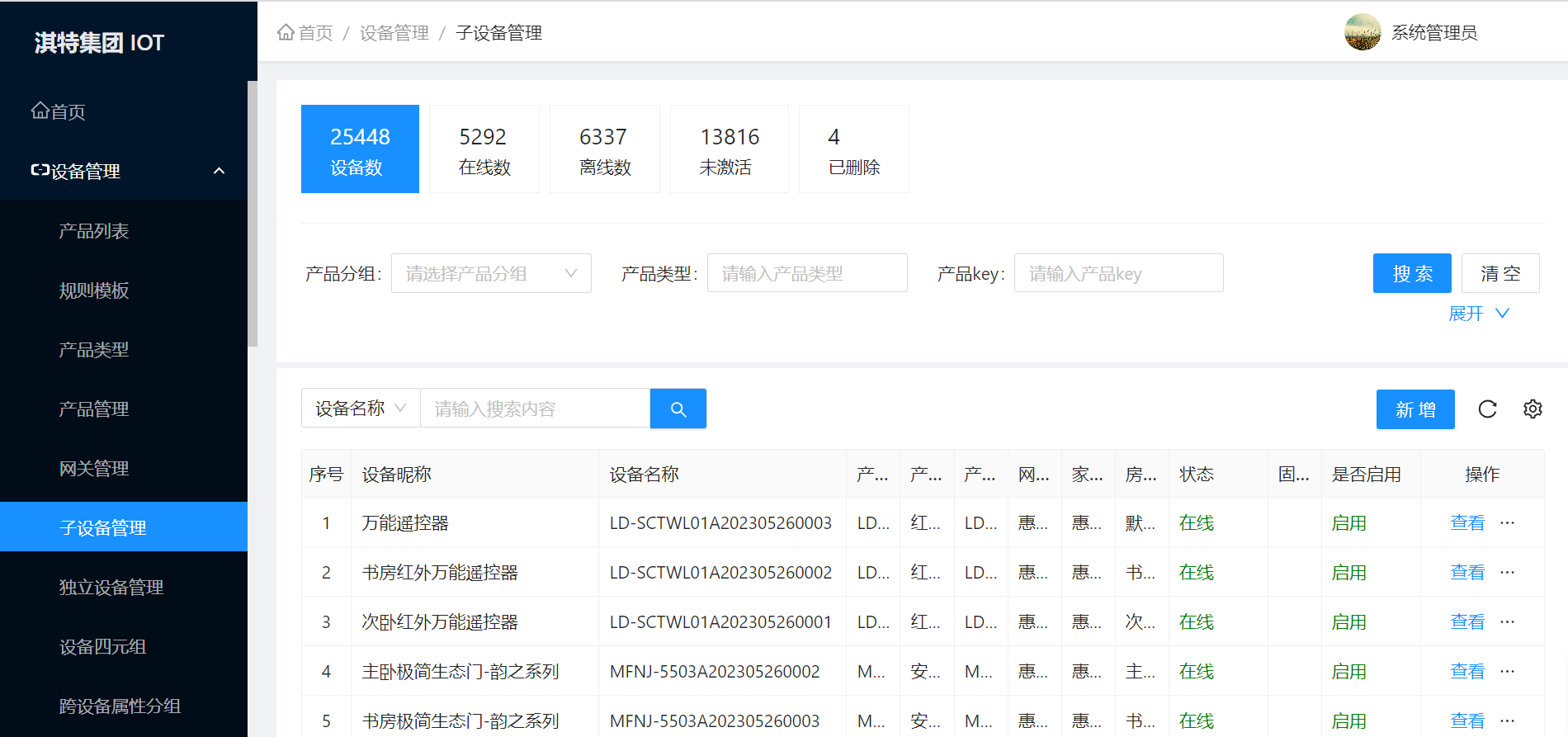
Task: Focus the 产品key input field
Action: pos(1118,273)
